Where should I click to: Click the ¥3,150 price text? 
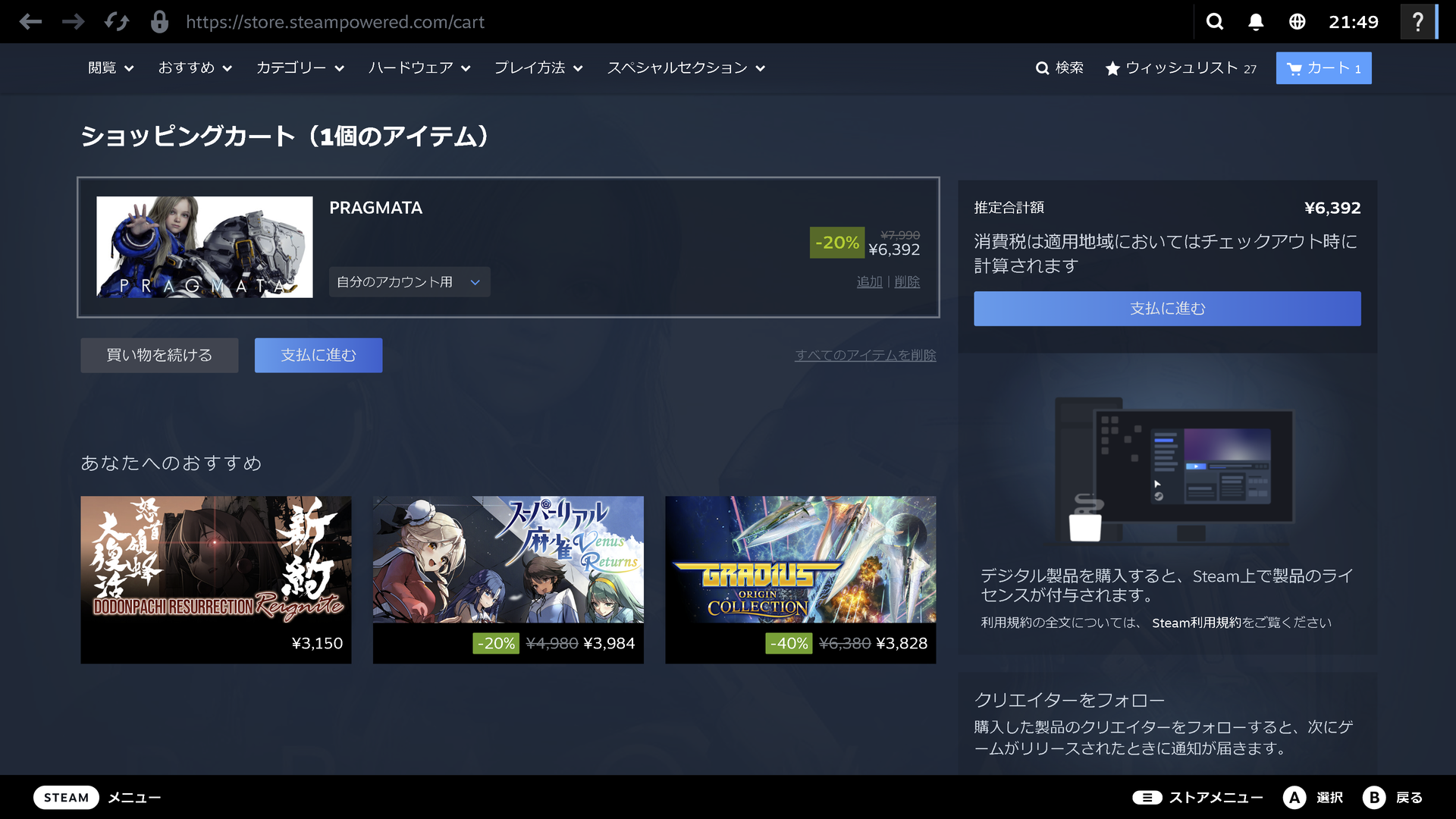click(x=317, y=644)
